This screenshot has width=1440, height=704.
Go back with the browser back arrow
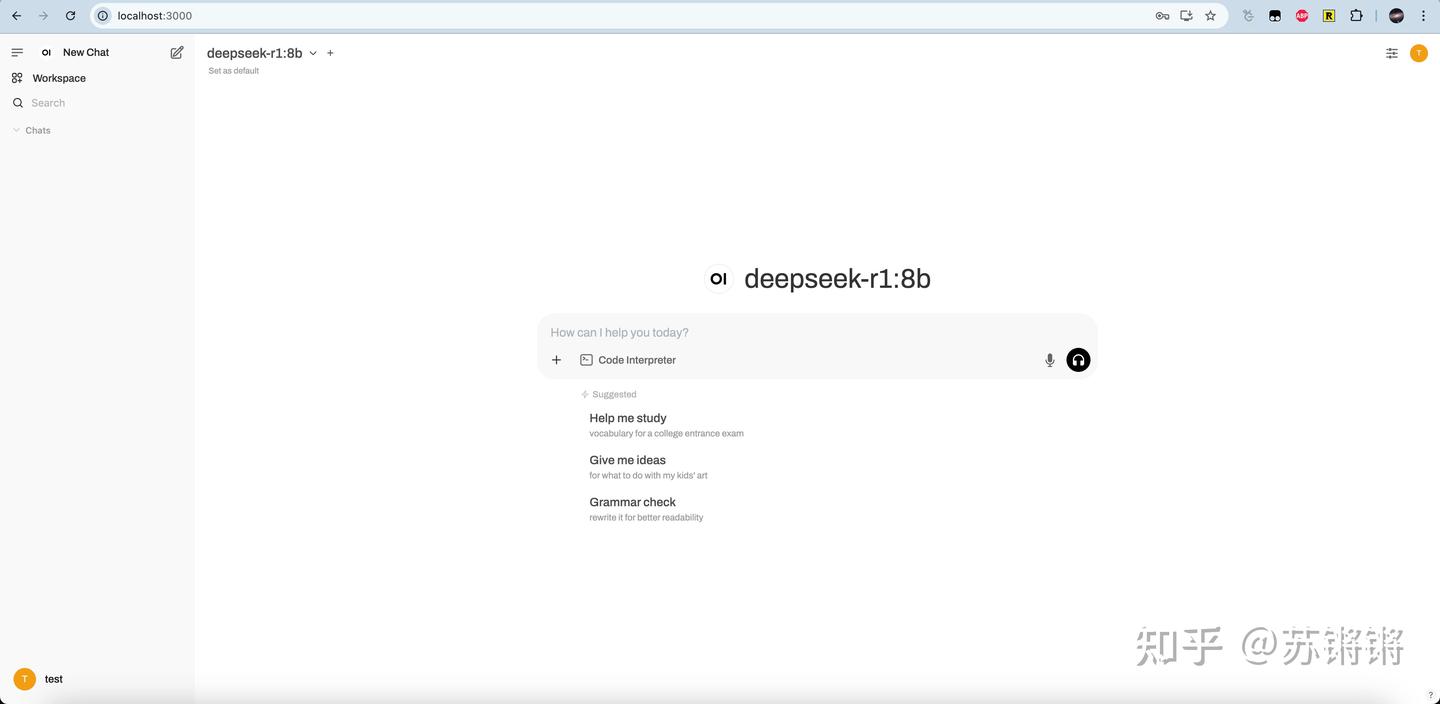(16, 16)
